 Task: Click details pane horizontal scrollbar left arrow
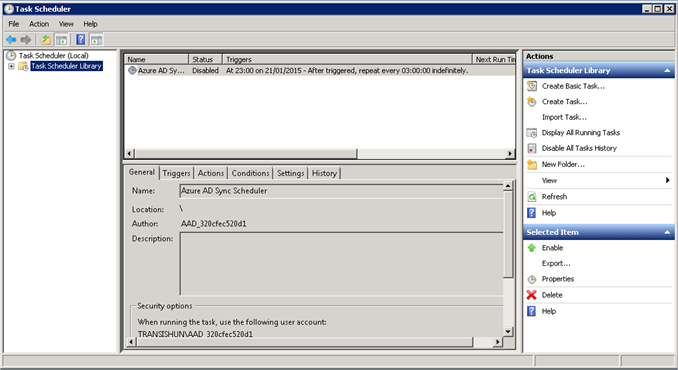click(x=131, y=342)
